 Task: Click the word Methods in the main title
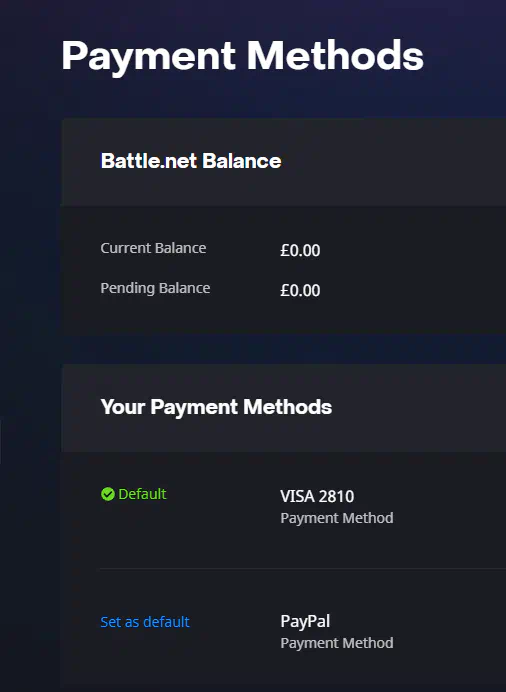(335, 56)
